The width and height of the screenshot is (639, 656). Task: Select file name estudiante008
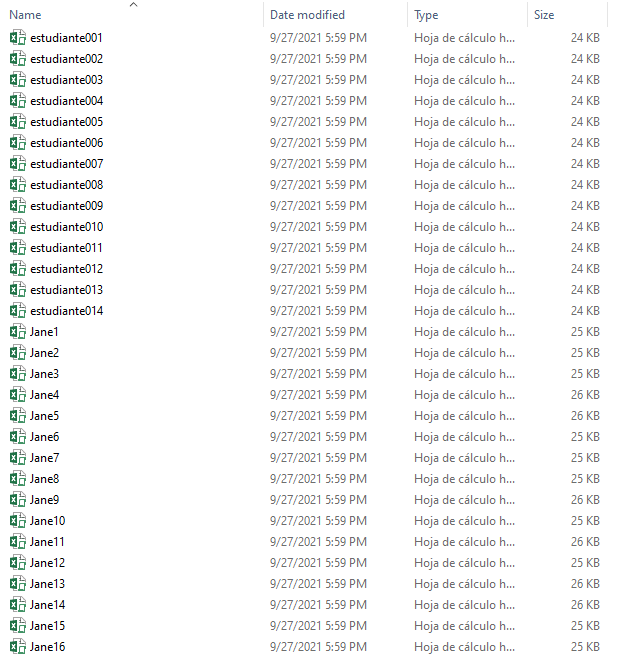67,185
